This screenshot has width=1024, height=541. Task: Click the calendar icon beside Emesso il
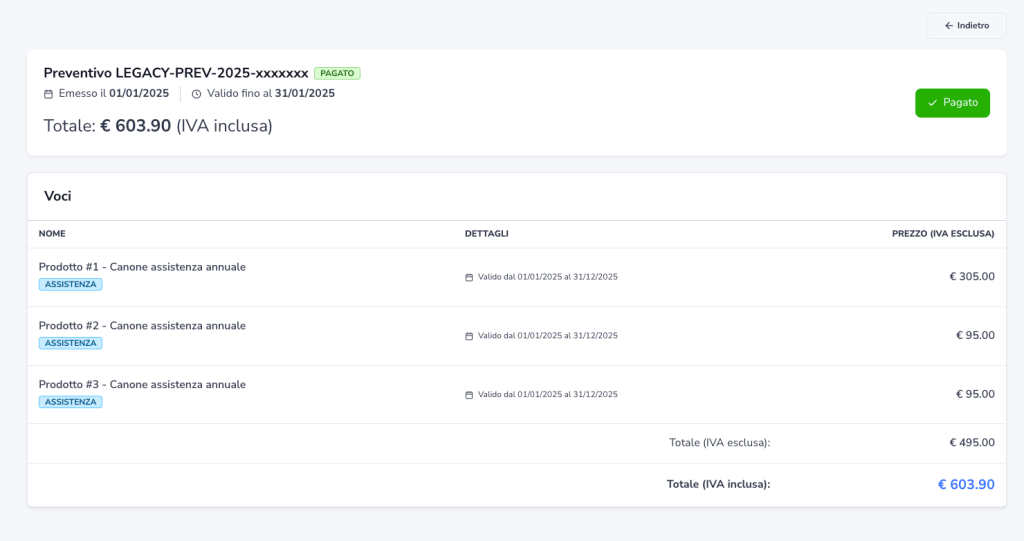(x=48, y=94)
